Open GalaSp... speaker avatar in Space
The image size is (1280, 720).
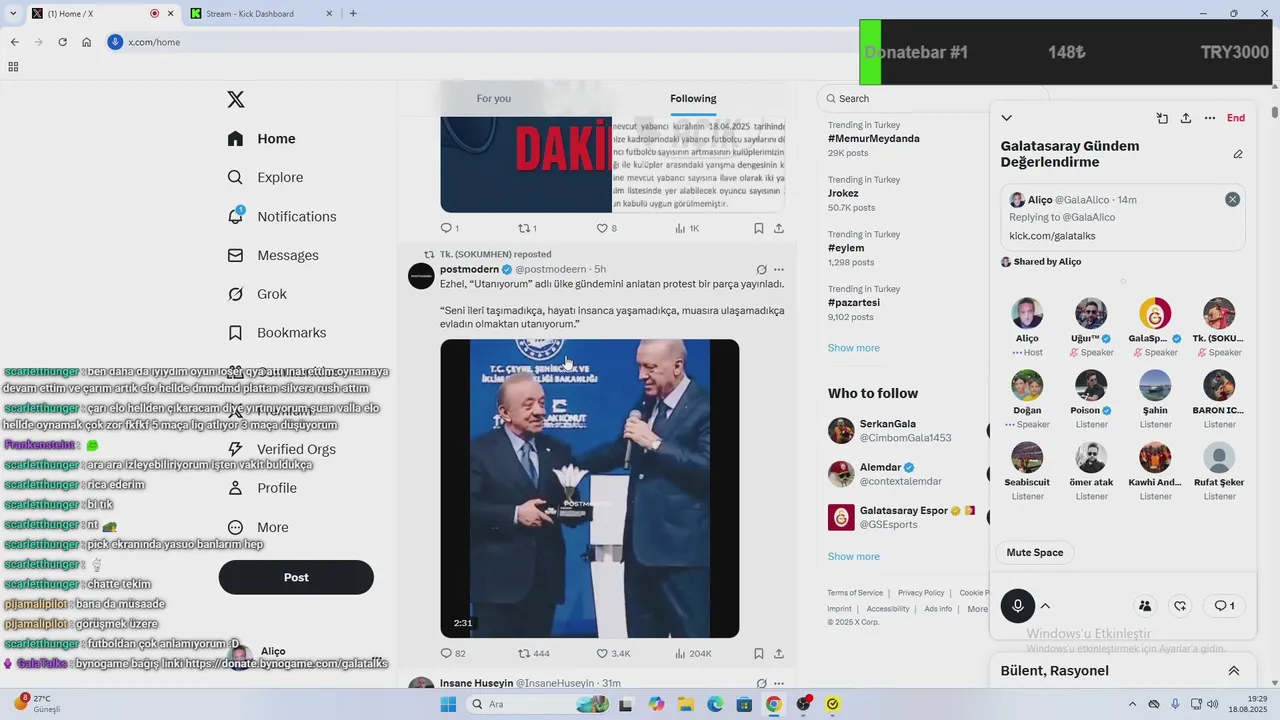point(1155,313)
